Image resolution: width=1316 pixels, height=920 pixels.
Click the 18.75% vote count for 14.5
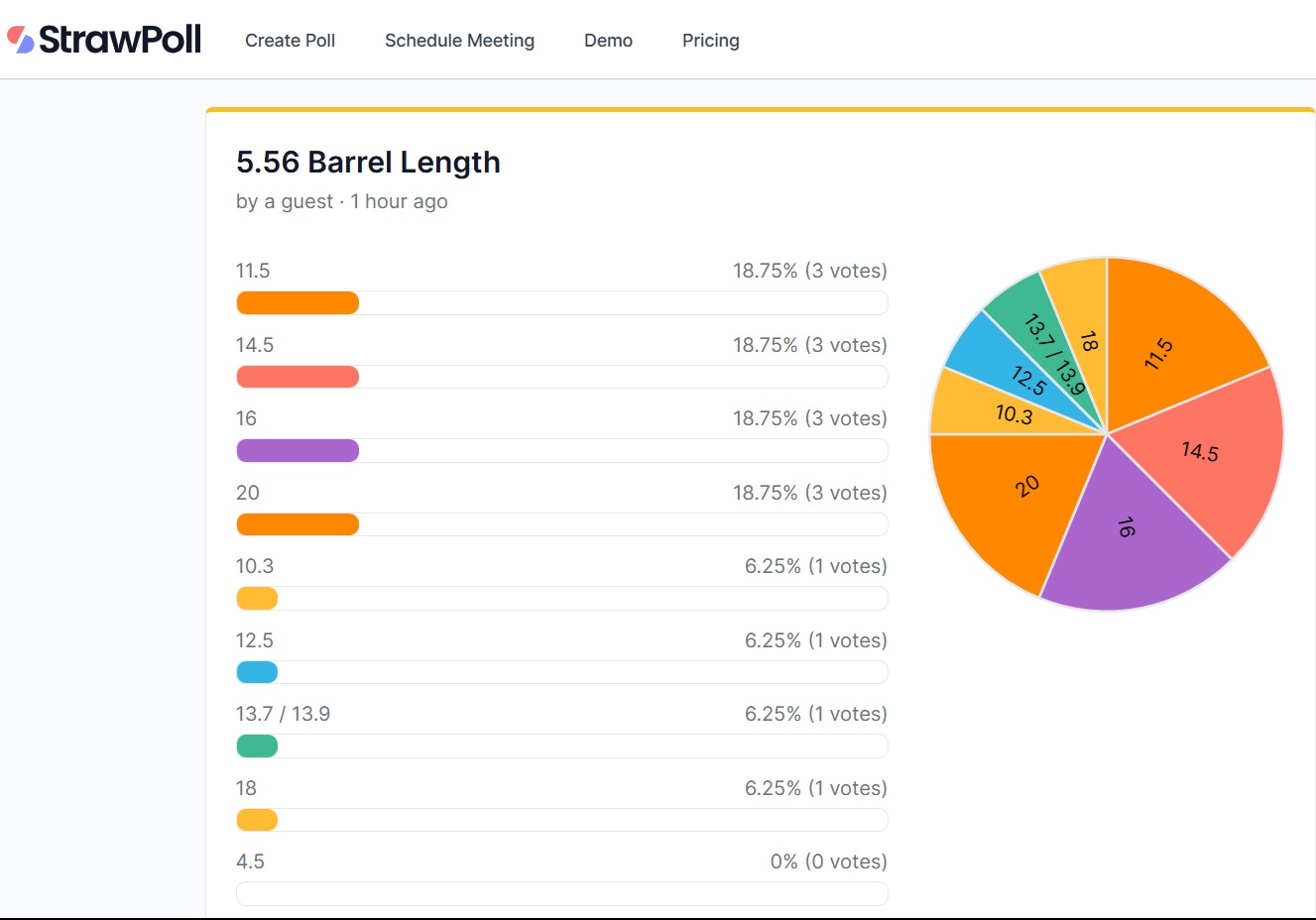coord(810,345)
